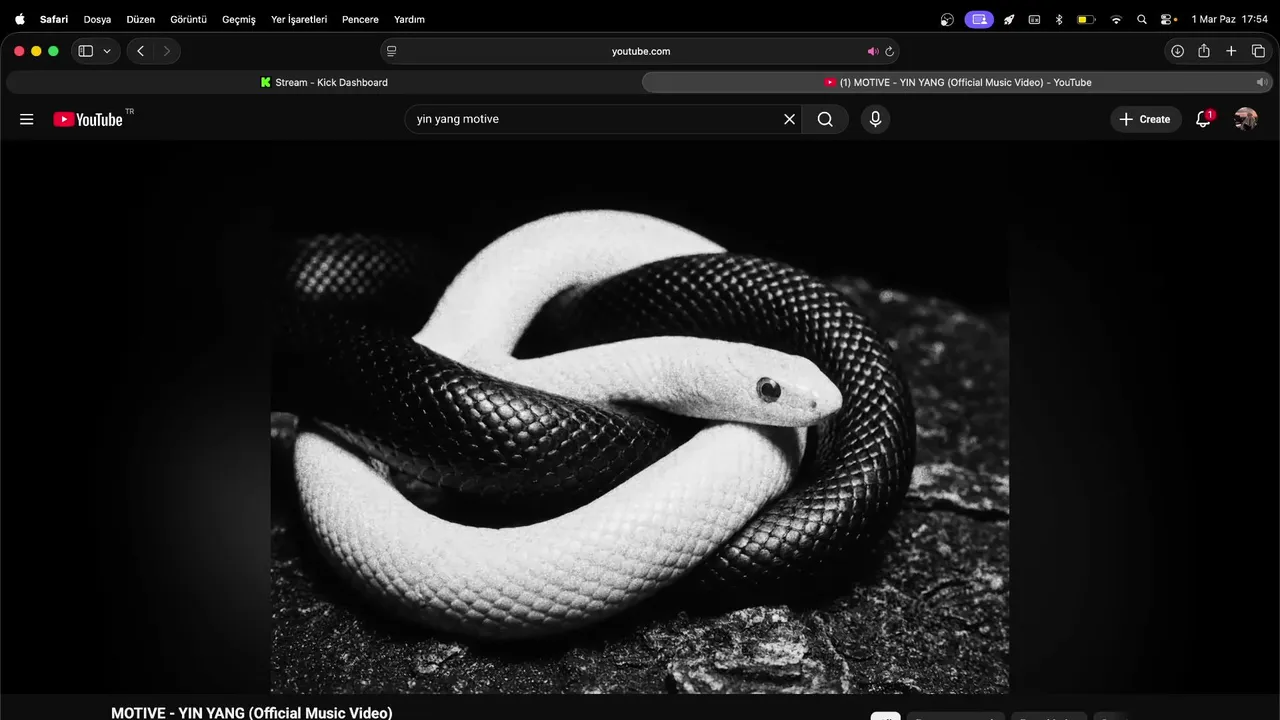The image size is (1280, 720).
Task: Open the circular status menu bar icon left of screen sharing
Action: tap(948, 19)
